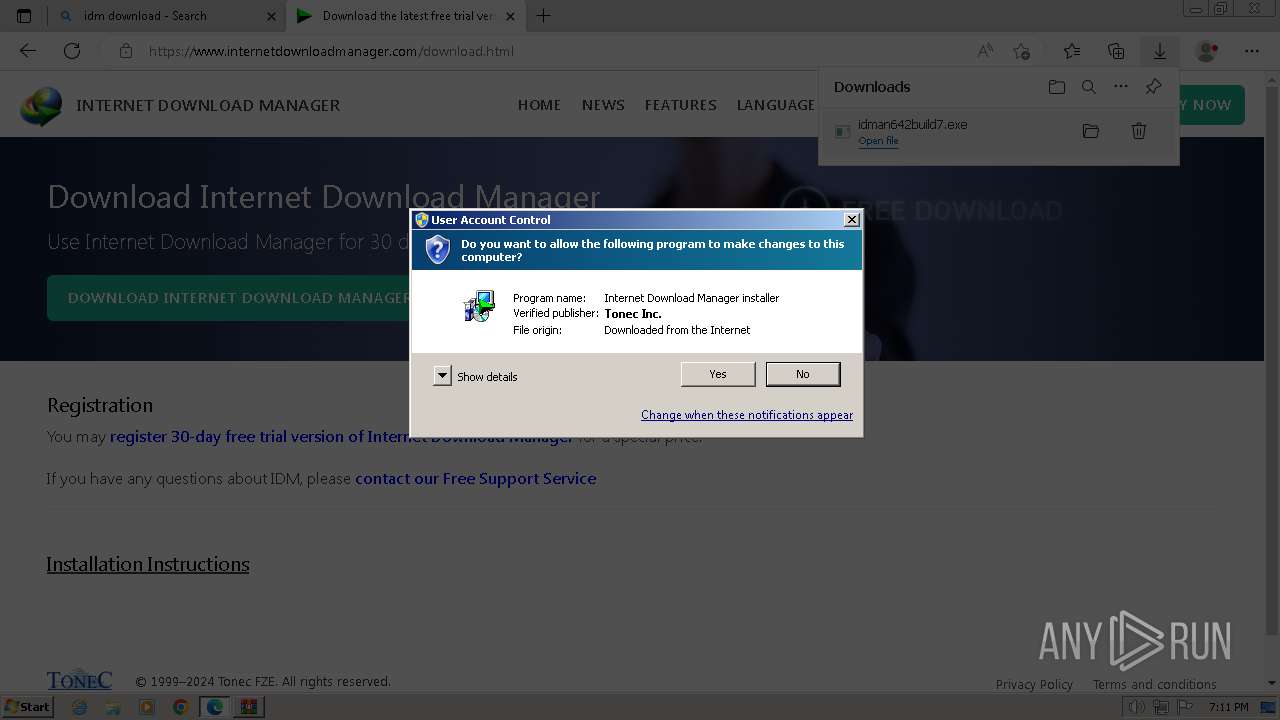Screen dimensions: 1280x720
Task: Open Chrome from taskbar
Action: pyautogui.click(x=180, y=707)
